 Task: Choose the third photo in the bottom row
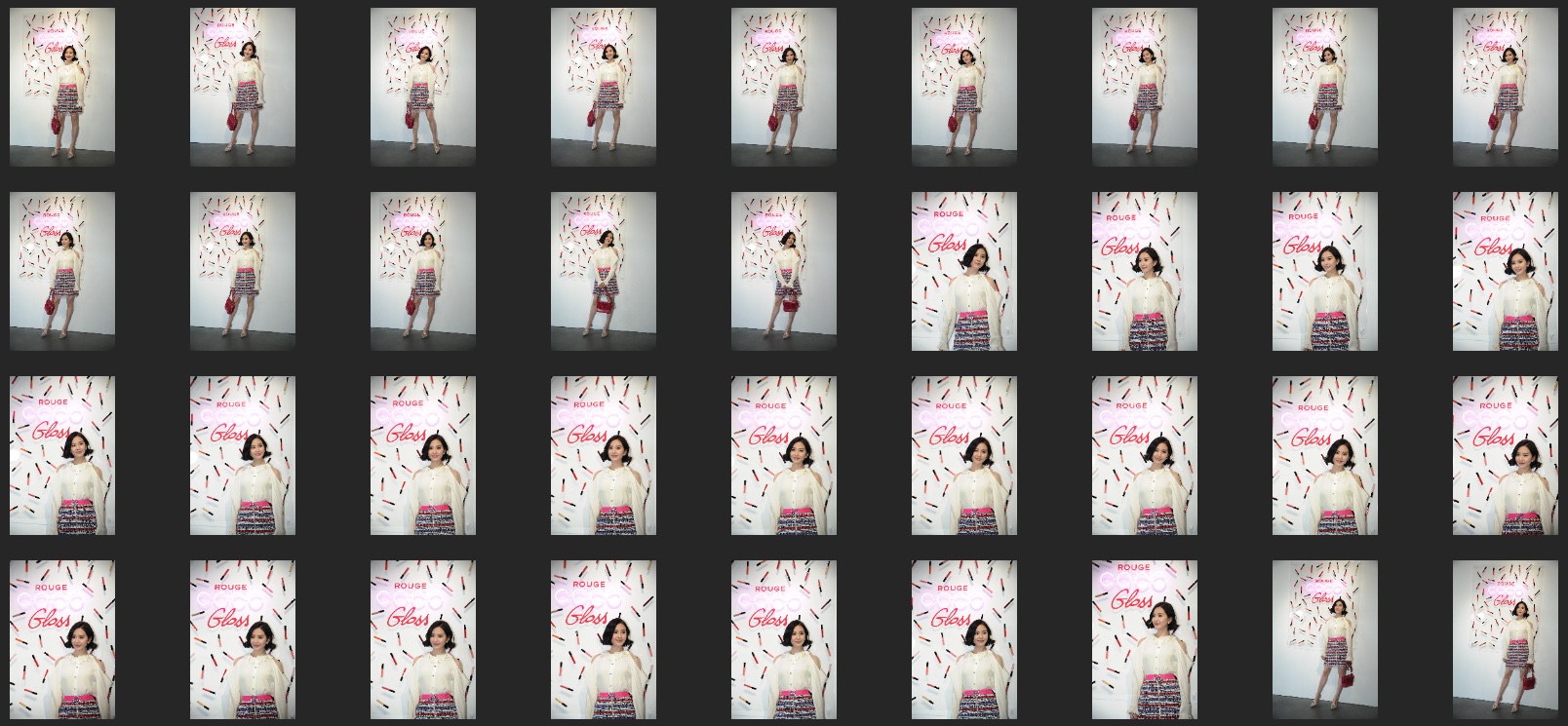click(423, 639)
